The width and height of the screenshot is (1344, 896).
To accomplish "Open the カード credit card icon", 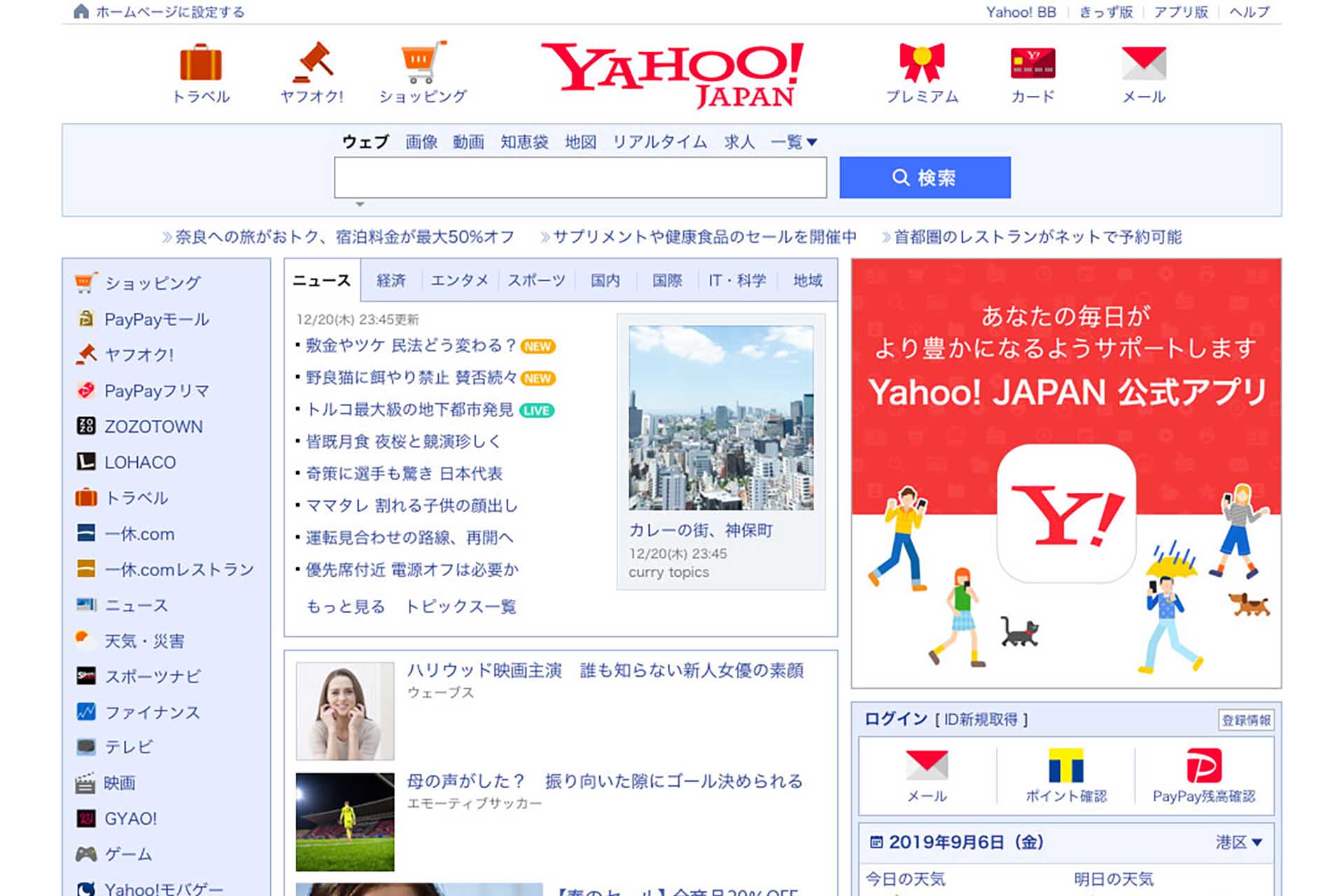I will pyautogui.click(x=1032, y=63).
